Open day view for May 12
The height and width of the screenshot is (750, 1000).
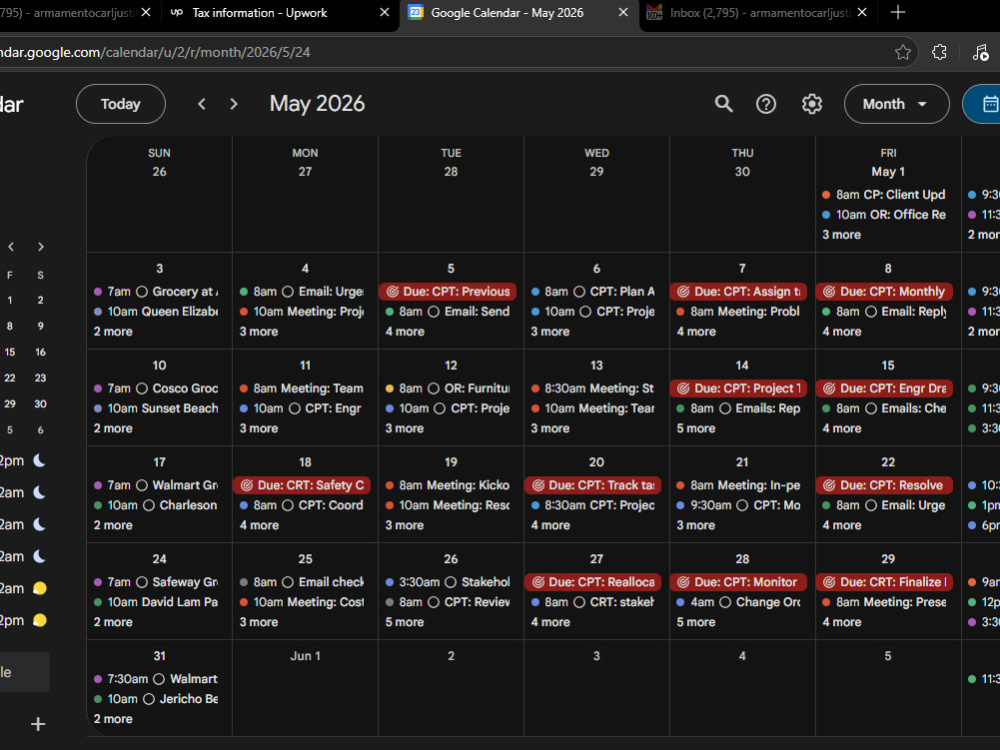451,365
